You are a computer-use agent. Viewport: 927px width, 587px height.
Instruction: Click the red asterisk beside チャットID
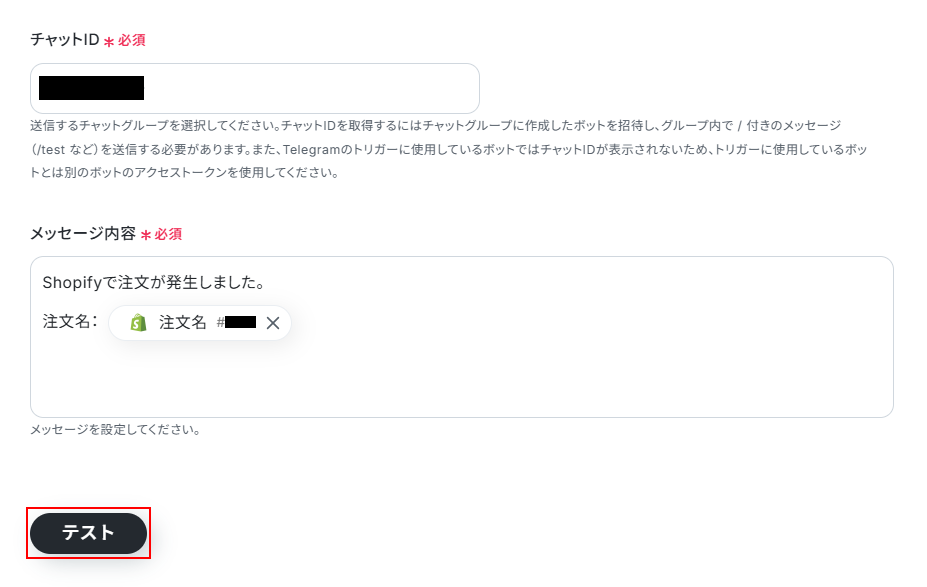pyautogui.click(x=109, y=42)
